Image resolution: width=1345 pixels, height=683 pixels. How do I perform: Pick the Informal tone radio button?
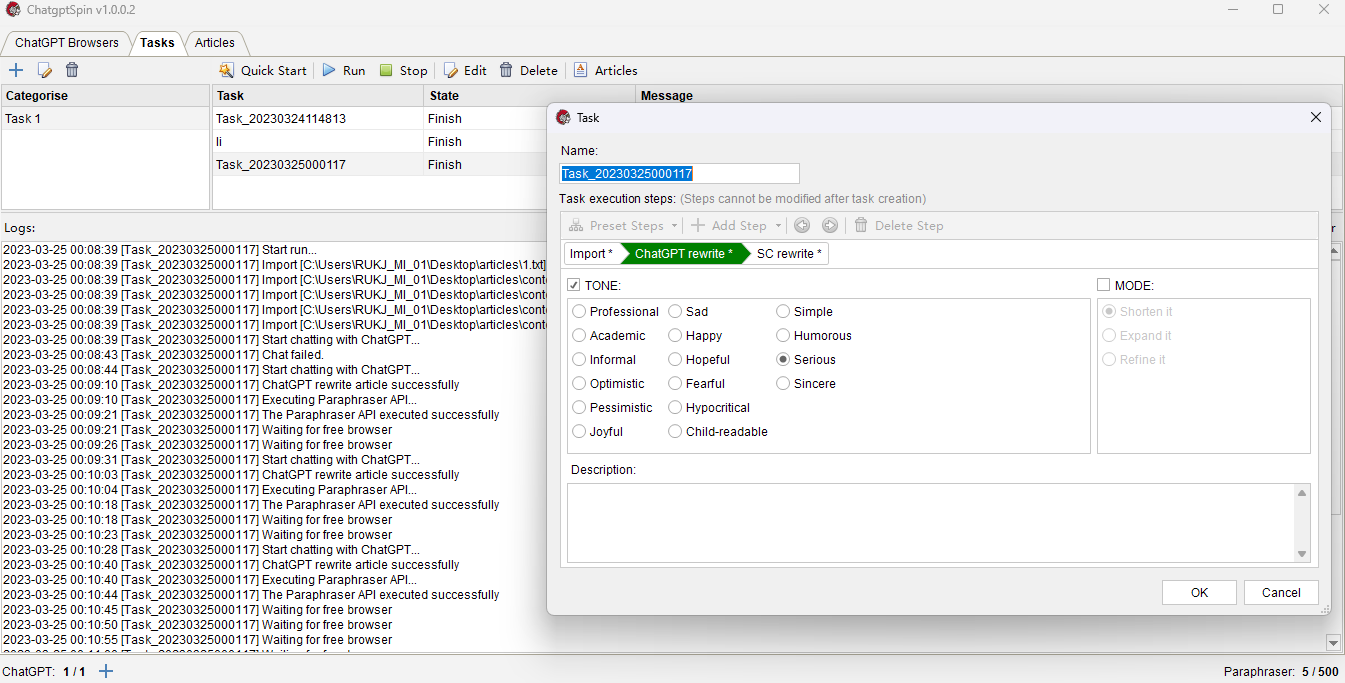(x=604, y=360)
